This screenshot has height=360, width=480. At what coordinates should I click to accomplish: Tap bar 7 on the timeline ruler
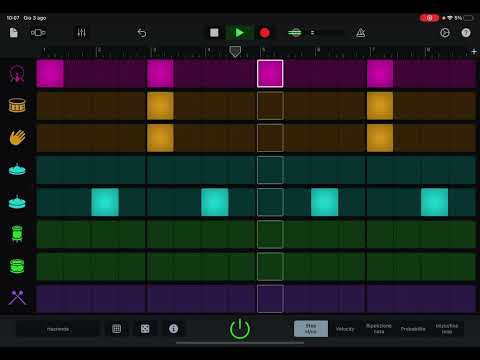tap(373, 51)
